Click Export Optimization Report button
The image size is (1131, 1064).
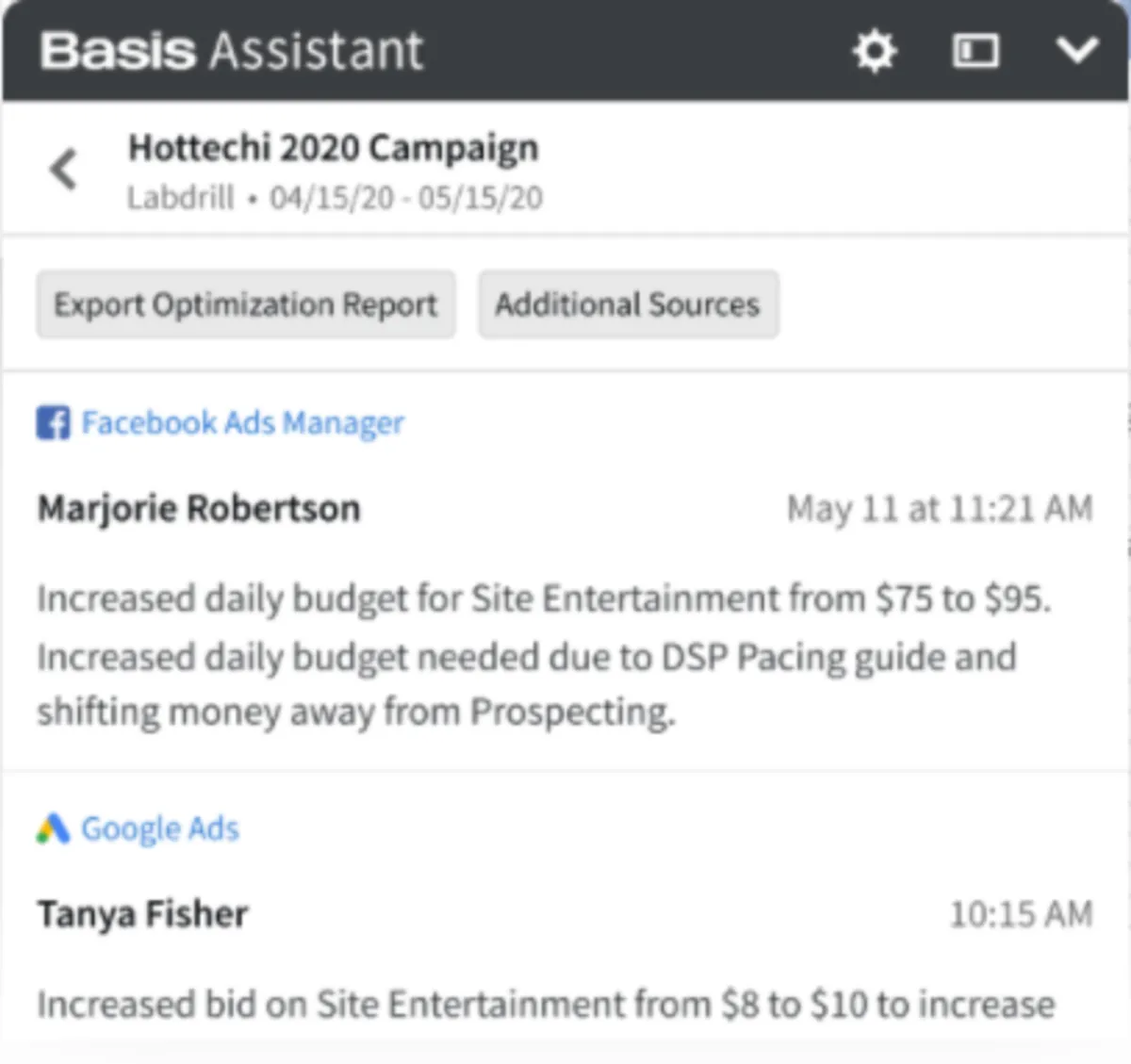246,304
